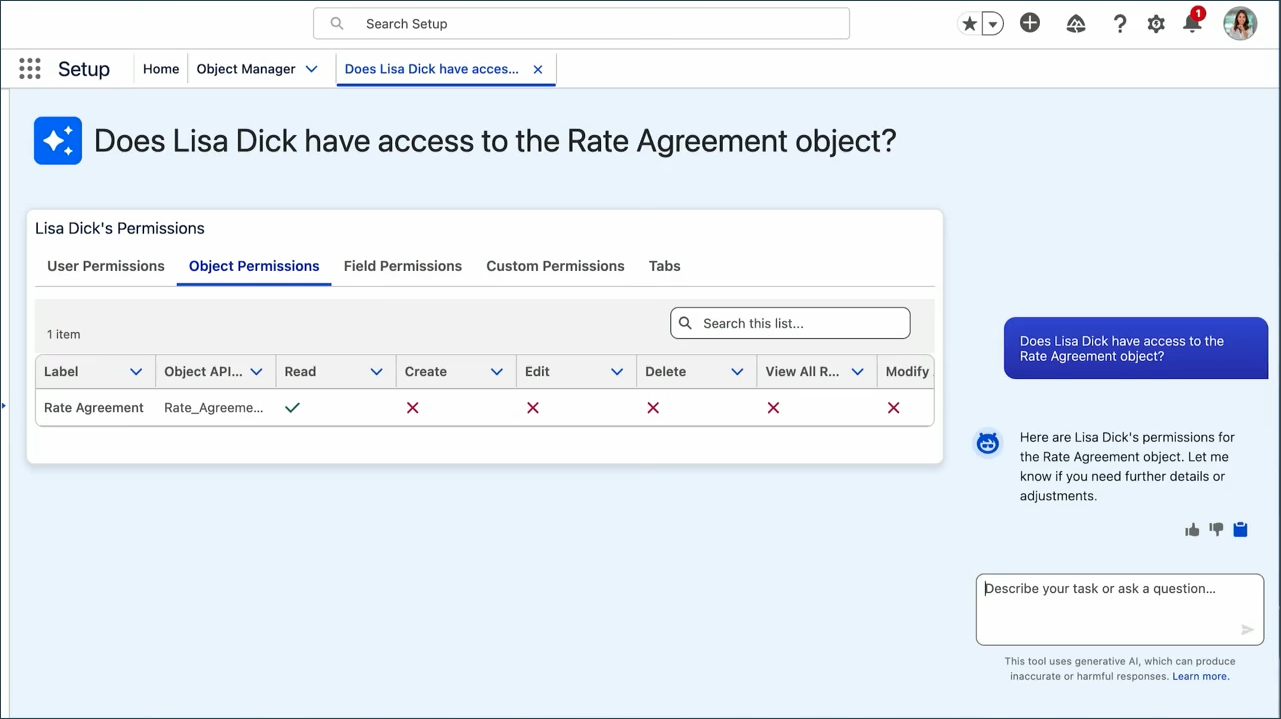Switch to the Field Permissions tab
This screenshot has width=1281, height=719.
(x=403, y=266)
